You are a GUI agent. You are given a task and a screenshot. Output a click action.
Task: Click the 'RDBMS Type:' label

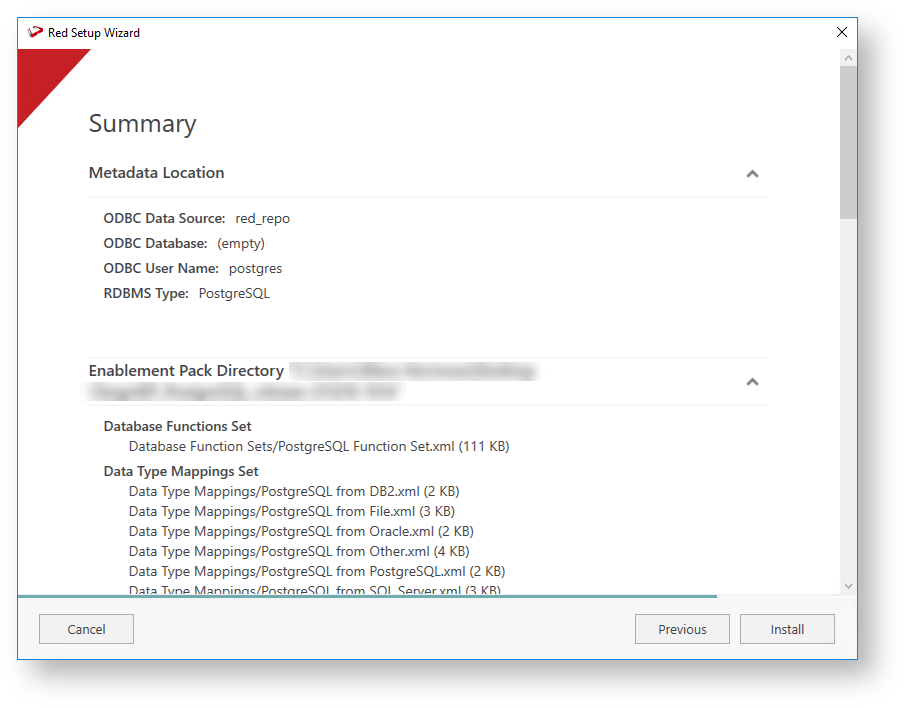(146, 294)
